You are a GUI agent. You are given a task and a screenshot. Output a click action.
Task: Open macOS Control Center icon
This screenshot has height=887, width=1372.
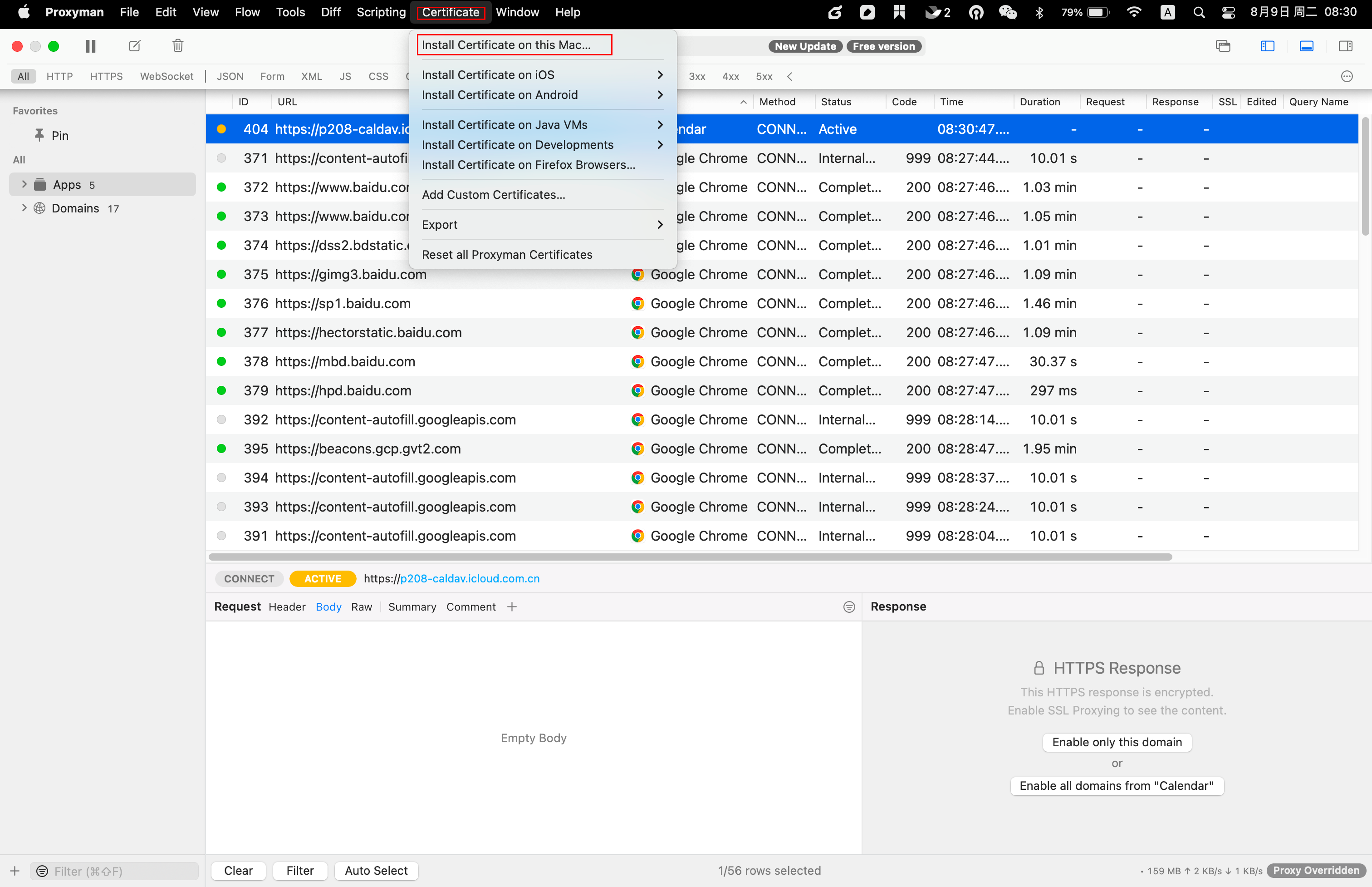pos(1228,12)
